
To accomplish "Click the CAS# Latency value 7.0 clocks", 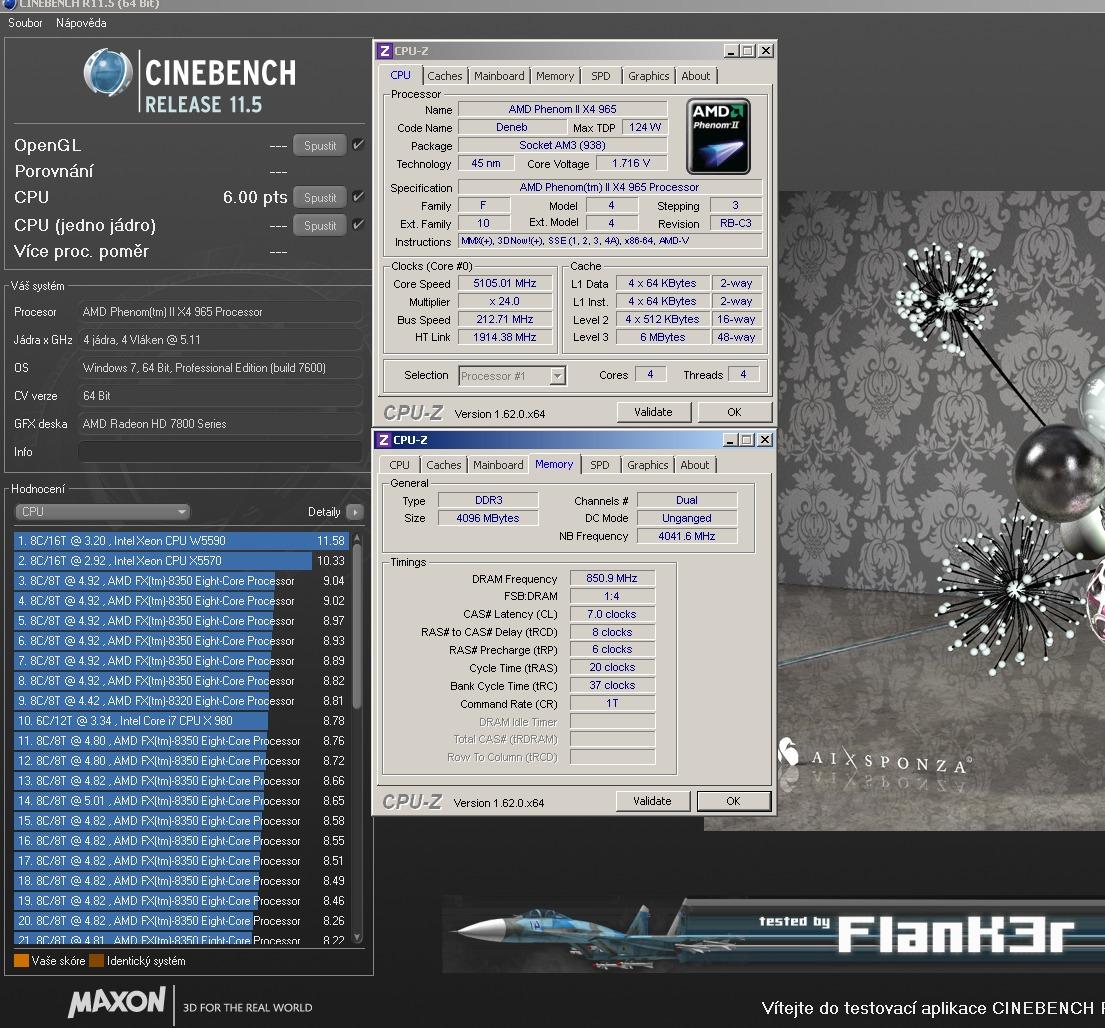I will point(612,614).
